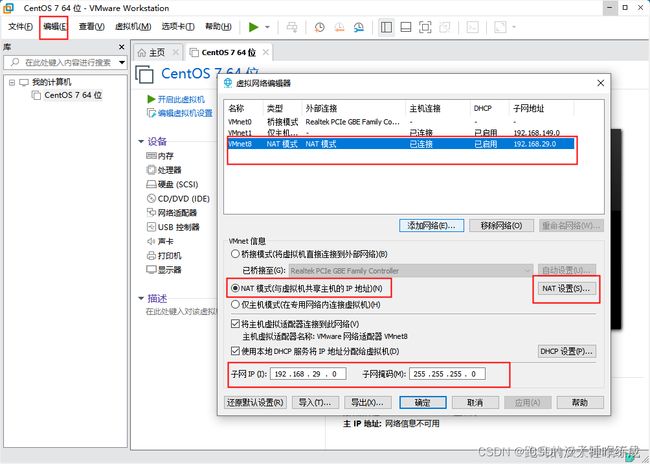Click the 子网掩码 input field
This screenshot has height=464, width=650.
[x=447, y=374]
